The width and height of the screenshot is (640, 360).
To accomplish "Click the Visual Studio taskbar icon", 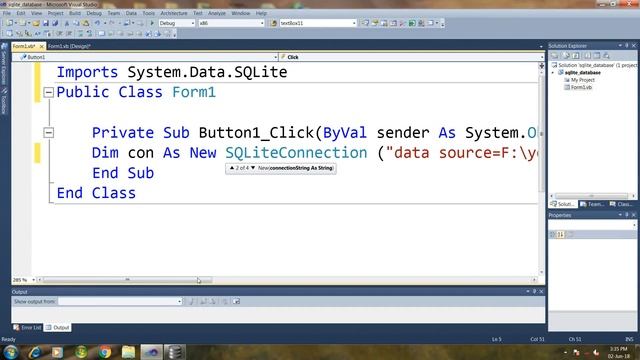I will point(151,352).
